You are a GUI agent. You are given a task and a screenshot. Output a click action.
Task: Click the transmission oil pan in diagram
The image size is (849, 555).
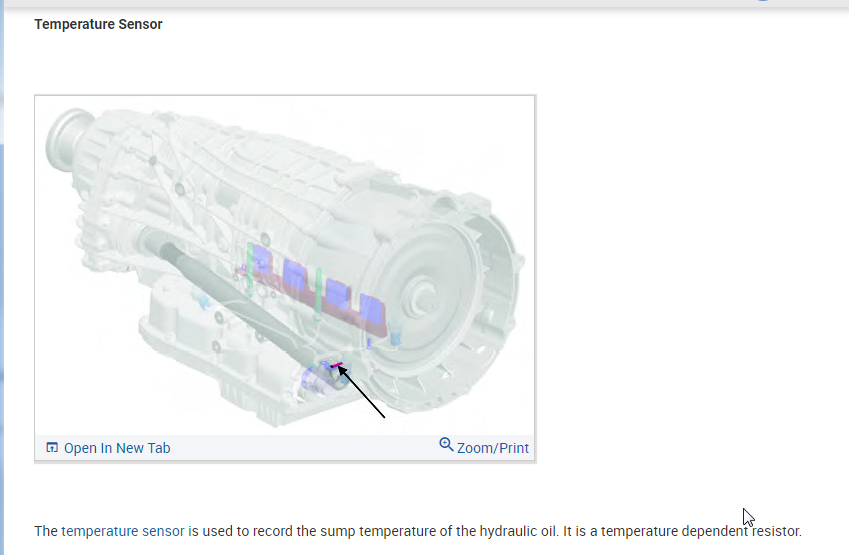(x=200, y=340)
